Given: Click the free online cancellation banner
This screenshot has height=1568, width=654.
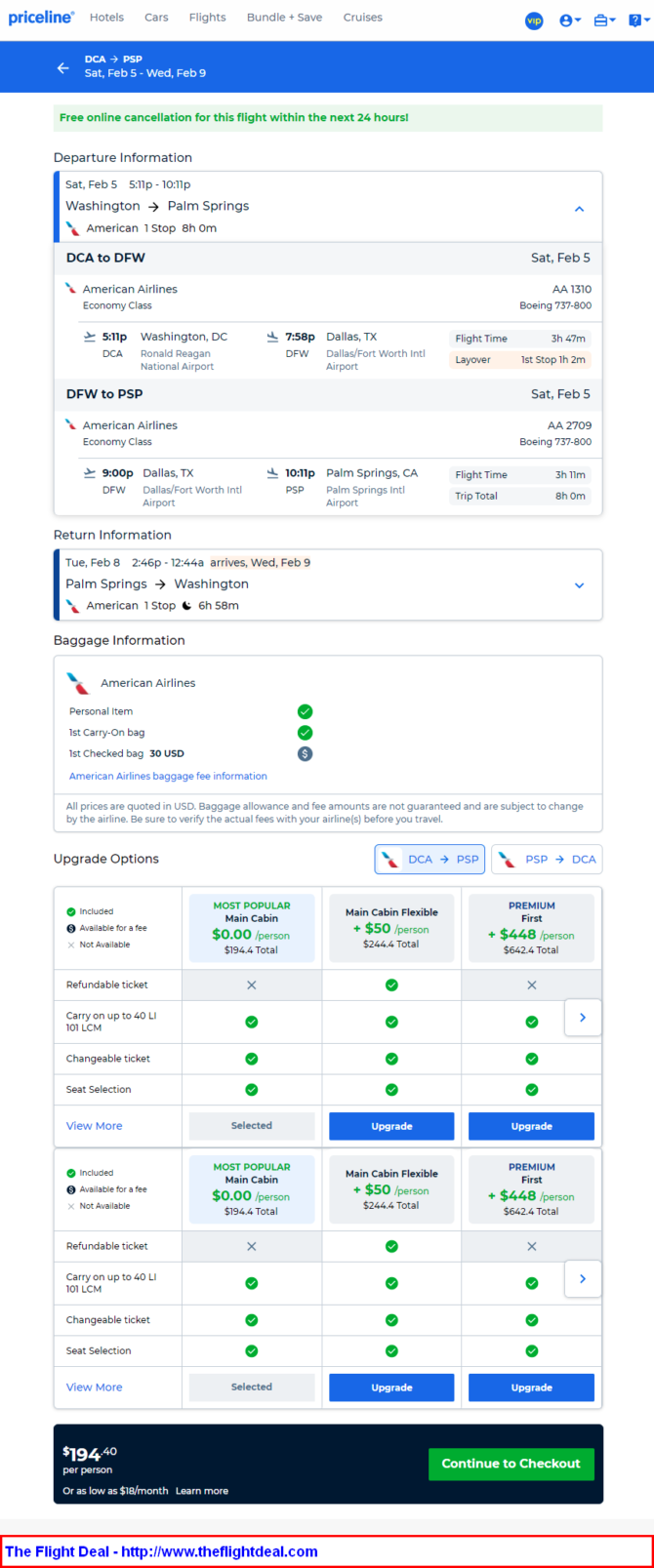Looking at the screenshot, I should coord(328,118).
